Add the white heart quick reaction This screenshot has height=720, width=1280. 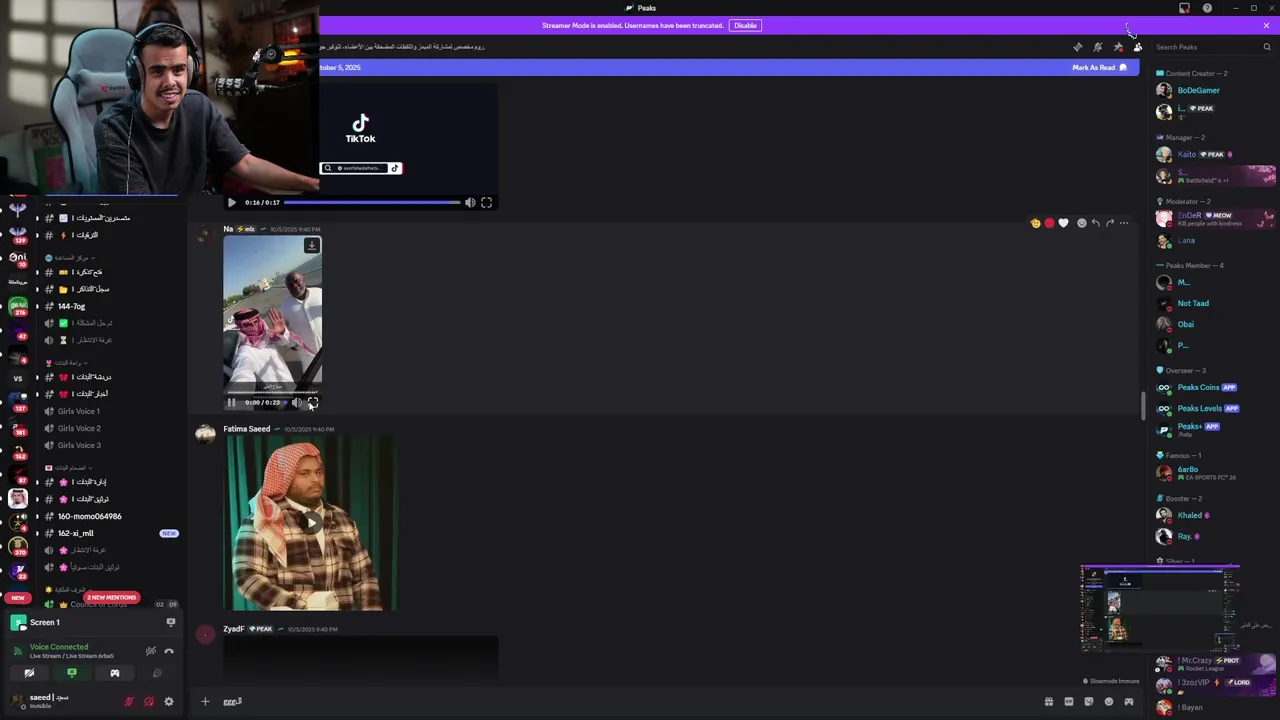(x=1063, y=223)
